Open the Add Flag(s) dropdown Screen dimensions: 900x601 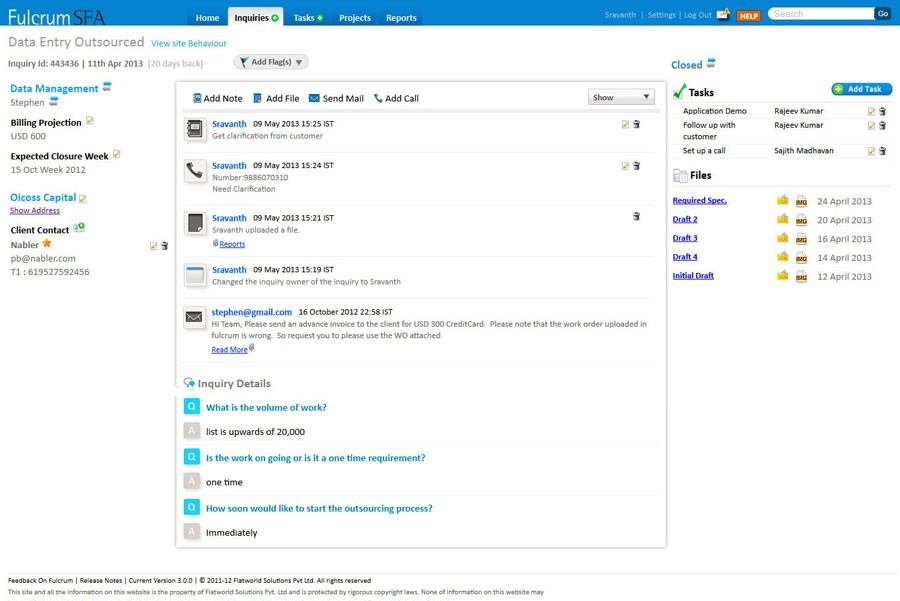coord(271,63)
